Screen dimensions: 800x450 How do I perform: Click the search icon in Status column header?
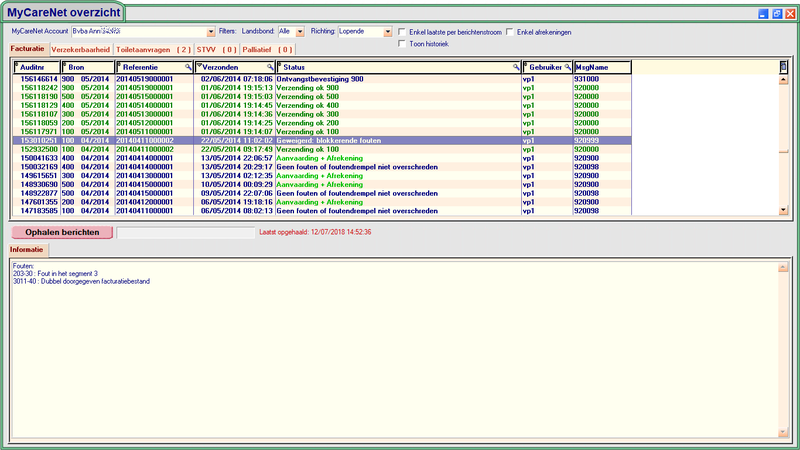(516, 67)
